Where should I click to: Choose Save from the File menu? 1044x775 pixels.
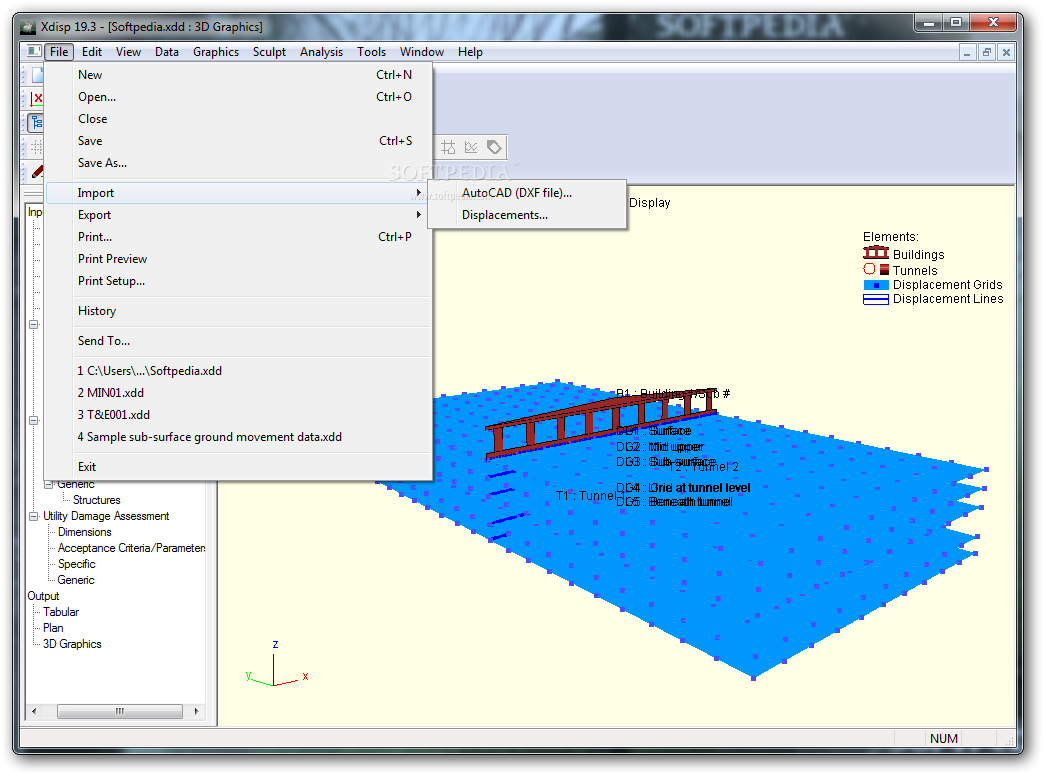(240, 140)
